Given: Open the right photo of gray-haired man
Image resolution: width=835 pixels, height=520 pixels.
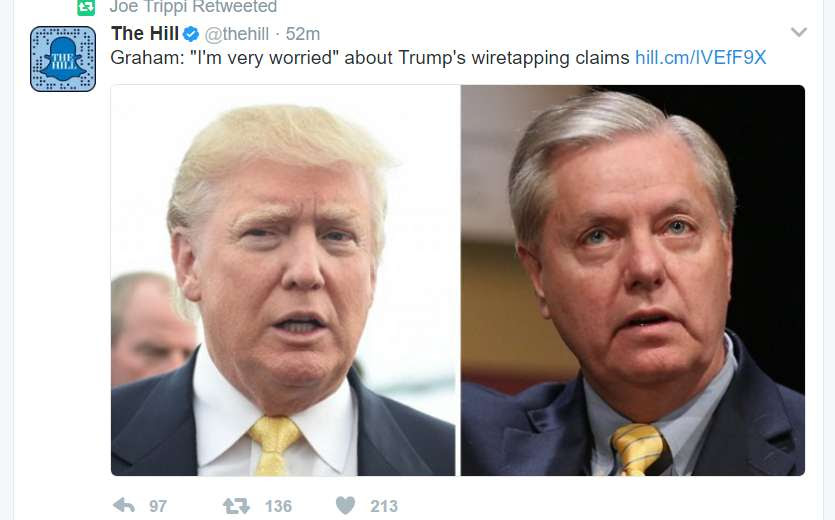Looking at the screenshot, I should point(633,280).
